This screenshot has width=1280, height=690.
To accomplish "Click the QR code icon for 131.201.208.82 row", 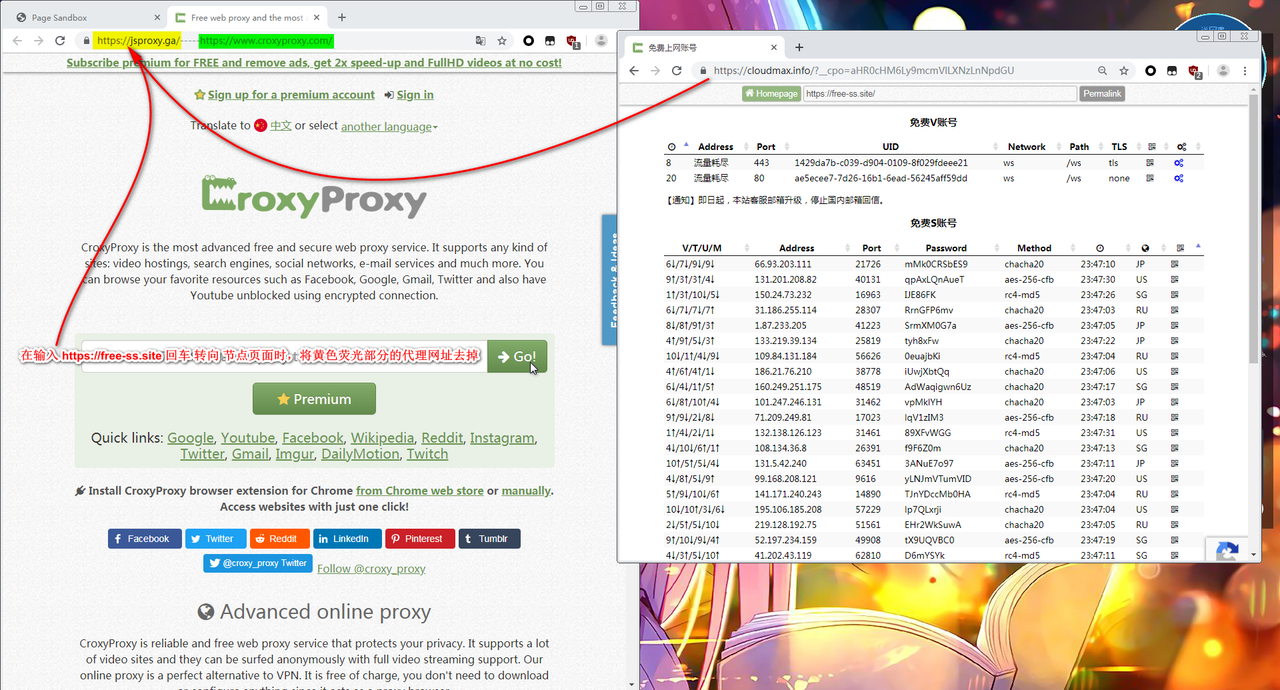I will (x=1175, y=279).
